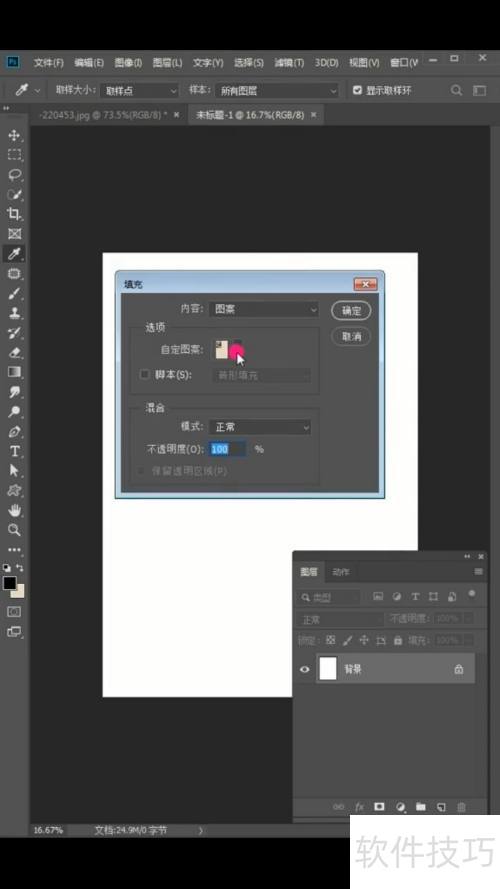500x889 pixels.
Task: Toggle the 脚本(S) checkbox
Action: pos(145,375)
